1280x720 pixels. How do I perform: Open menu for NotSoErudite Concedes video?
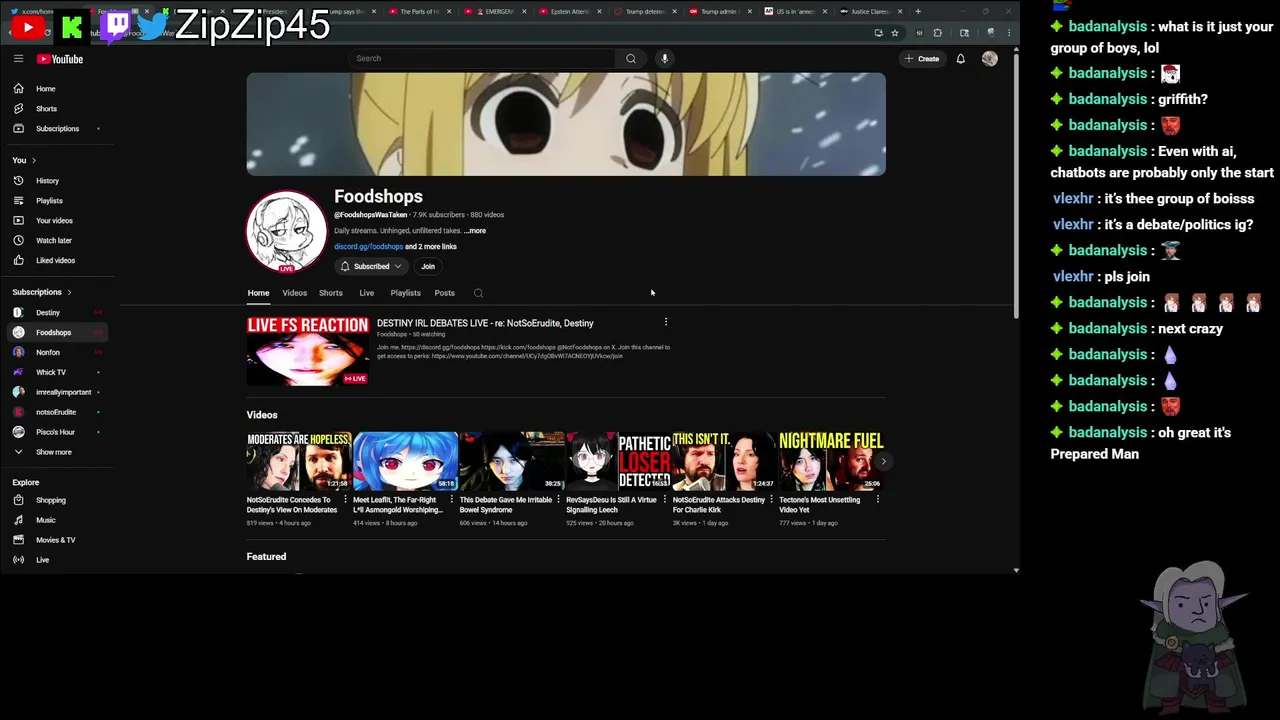[x=346, y=499]
